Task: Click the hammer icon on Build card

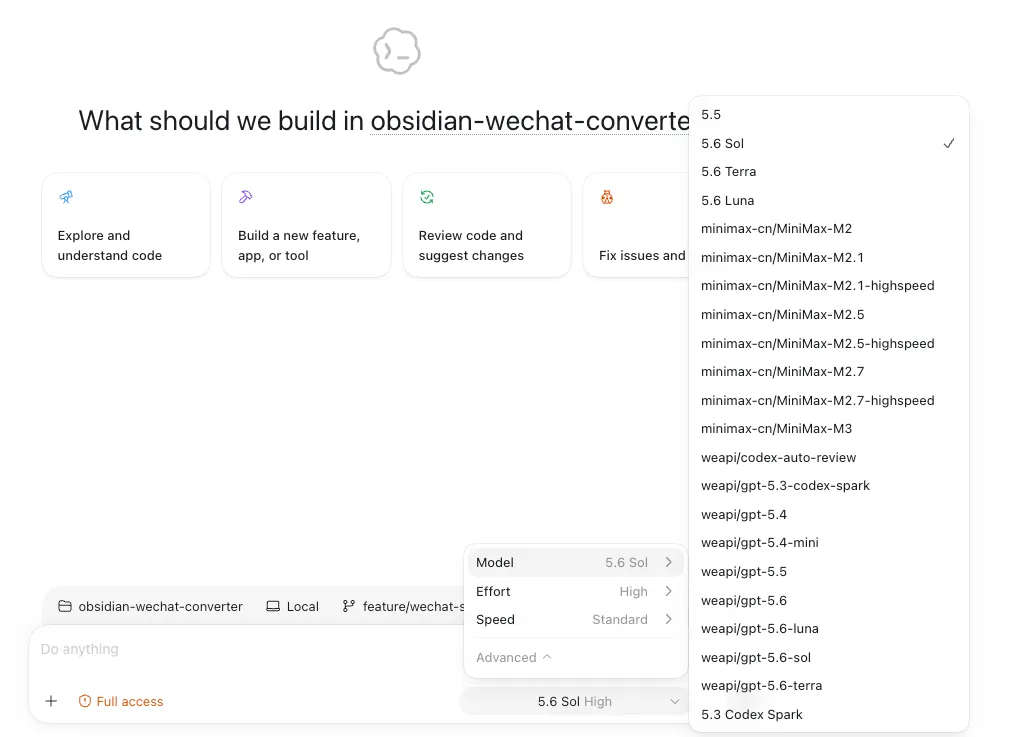Action: click(246, 197)
